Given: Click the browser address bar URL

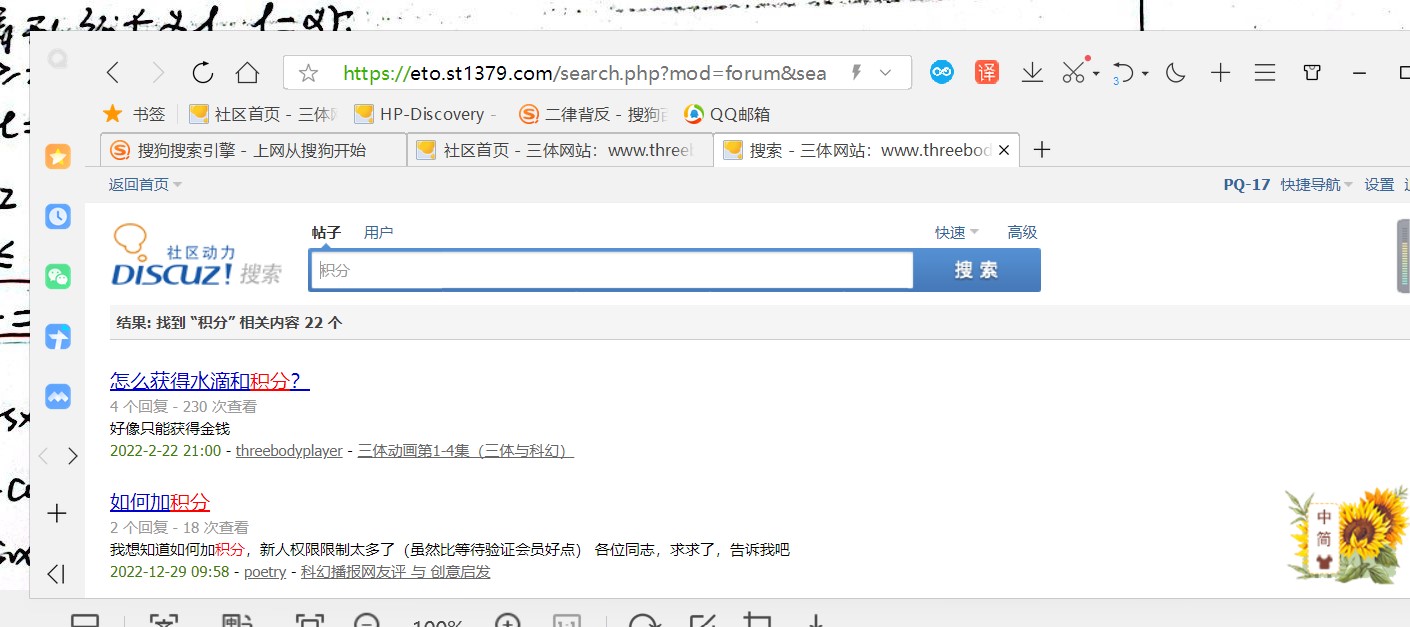Looking at the screenshot, I should [x=585, y=73].
